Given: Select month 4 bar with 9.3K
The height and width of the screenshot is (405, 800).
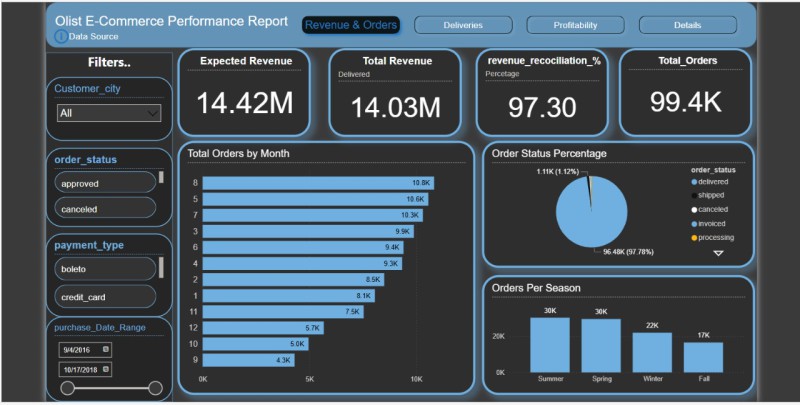Looking at the screenshot, I should (x=302, y=264).
